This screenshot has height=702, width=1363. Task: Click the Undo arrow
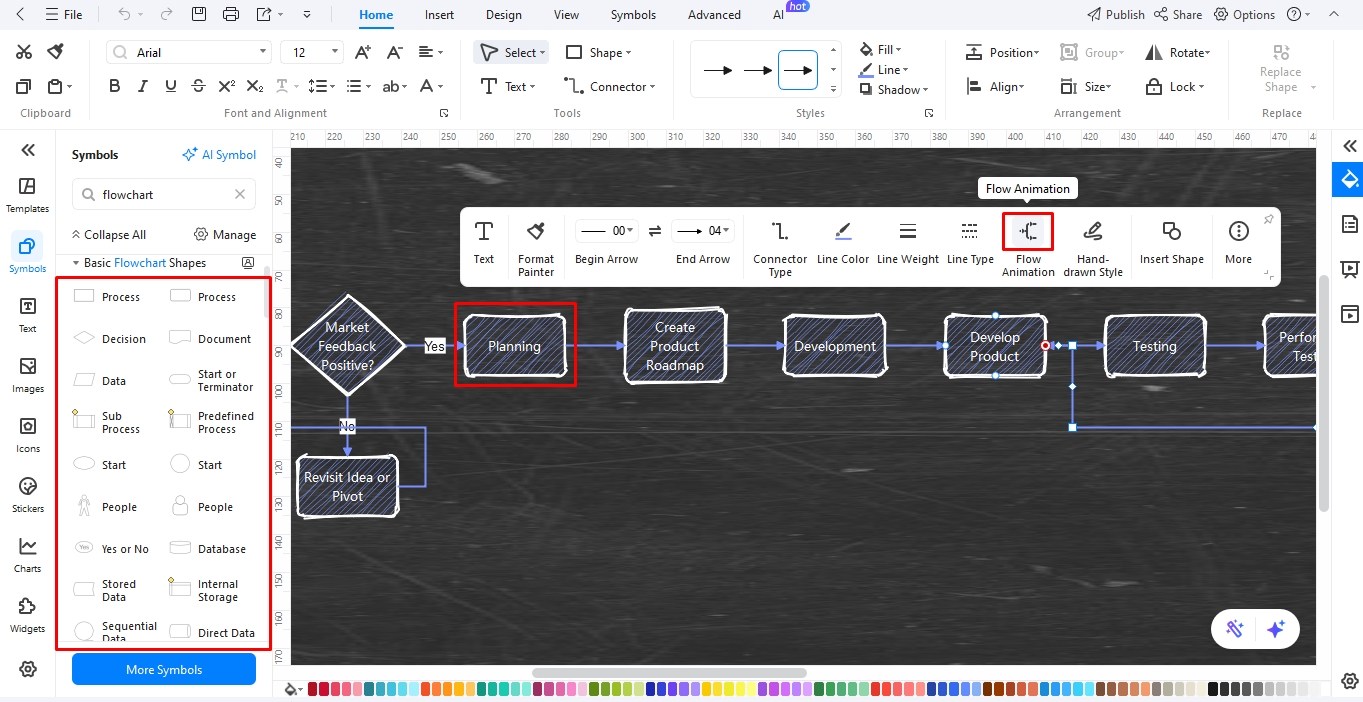tap(124, 14)
